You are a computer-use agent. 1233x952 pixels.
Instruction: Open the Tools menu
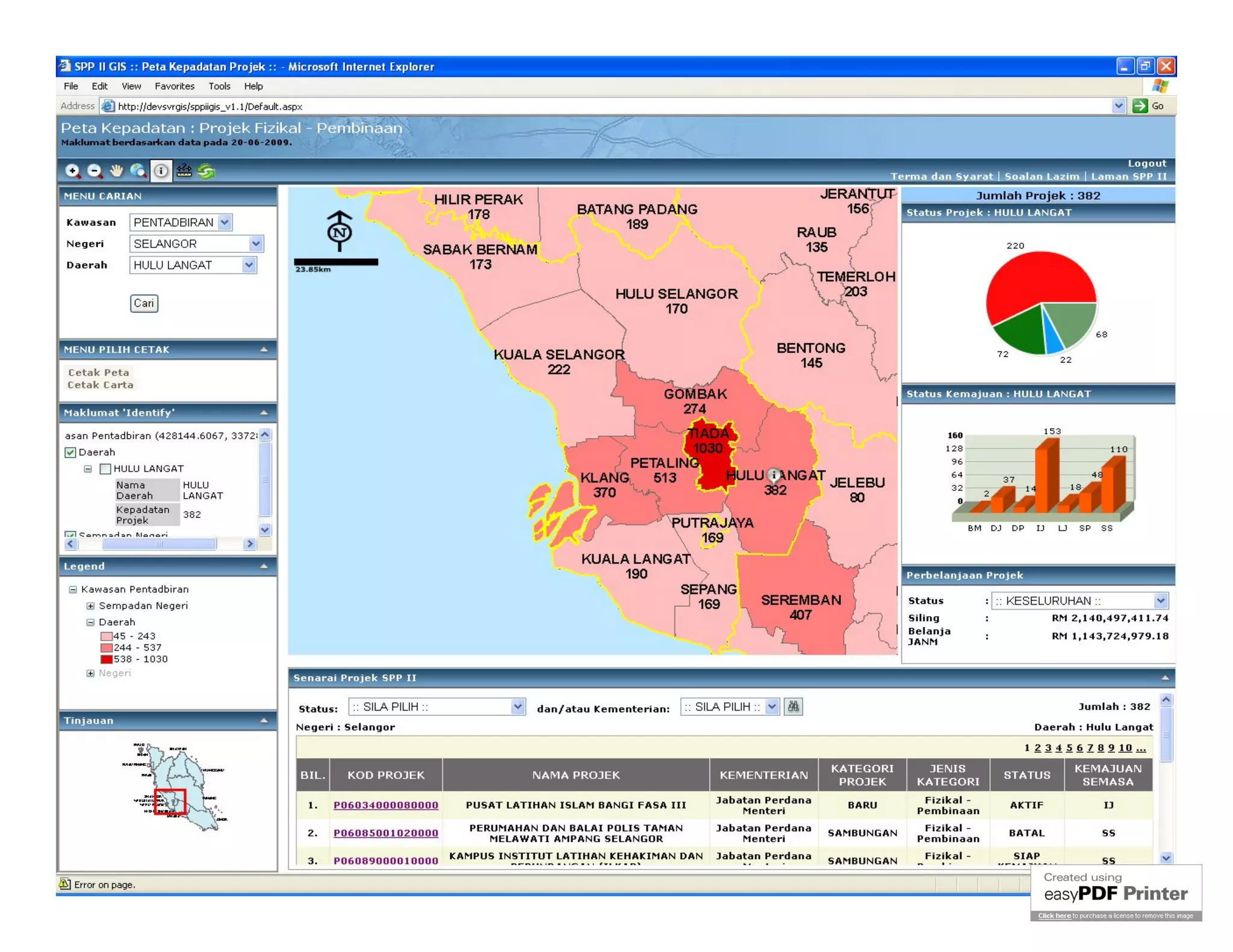click(219, 86)
